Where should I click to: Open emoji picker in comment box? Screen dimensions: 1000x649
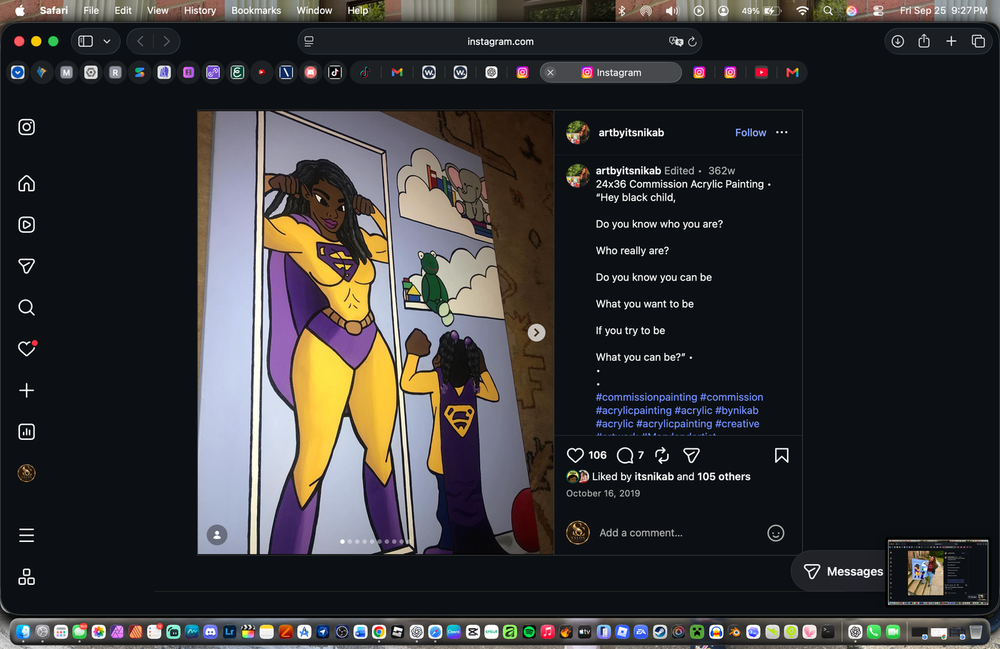click(776, 533)
